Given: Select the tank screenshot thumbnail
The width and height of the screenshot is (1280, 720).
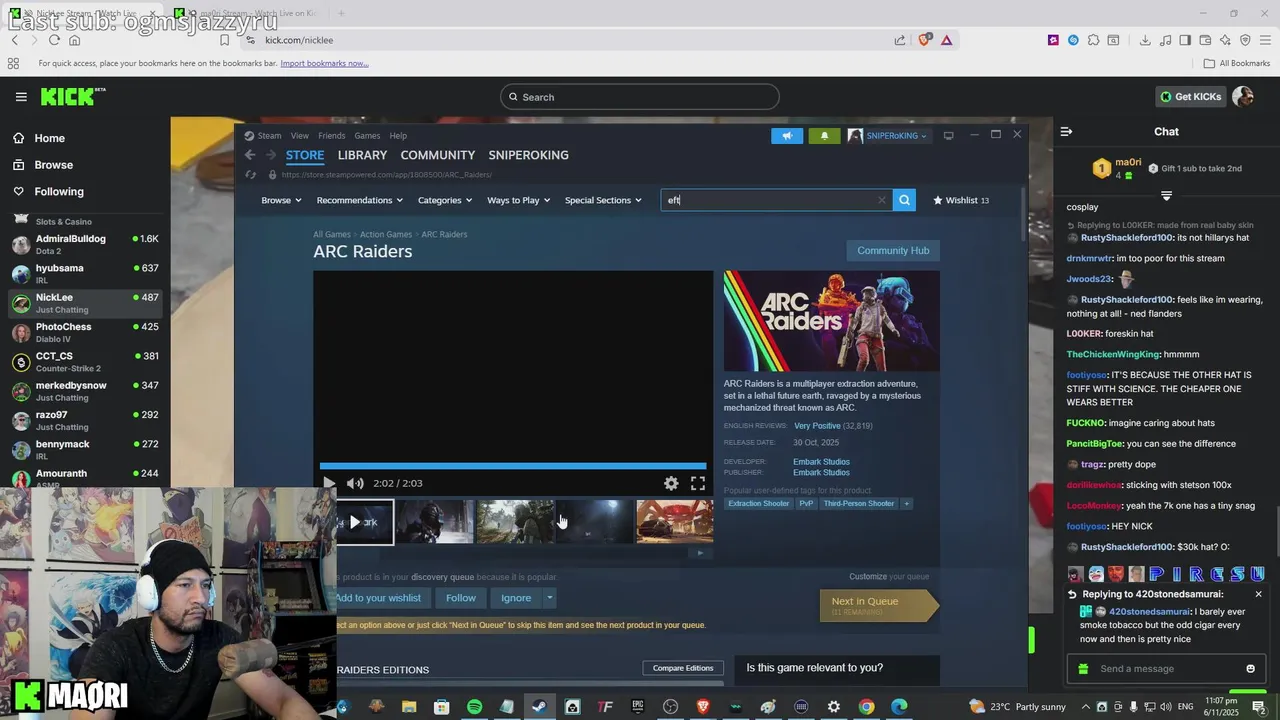Looking at the screenshot, I should 675,522.
